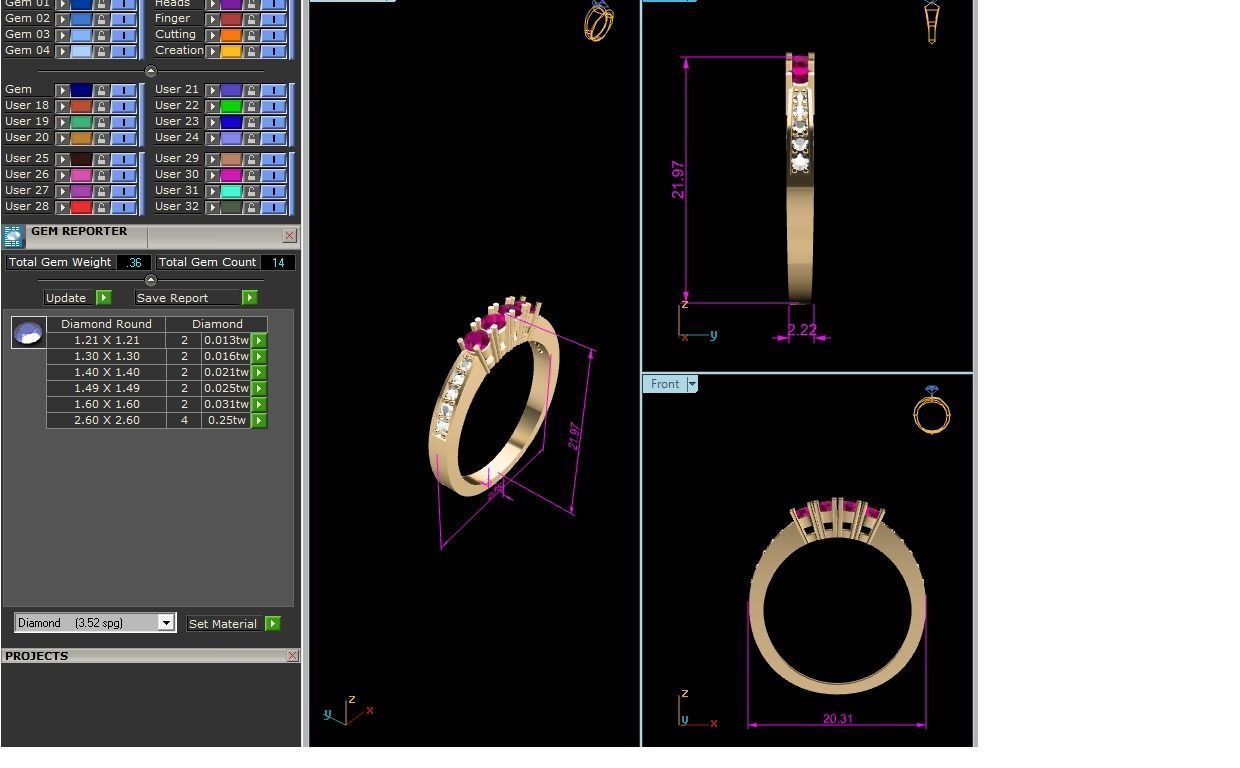Open the Diamond (3.52 spg) material dropdown
Screen dimensions: 1240x768
tap(166, 623)
